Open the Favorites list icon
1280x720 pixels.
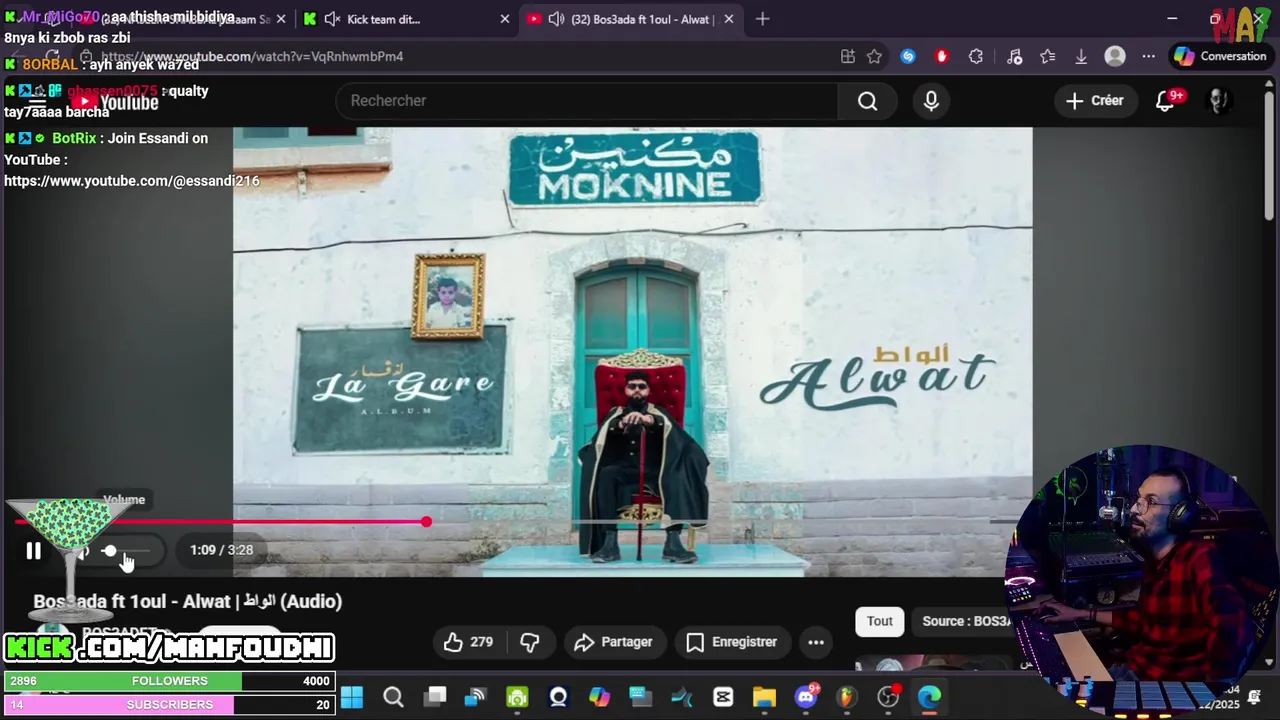1047,57
